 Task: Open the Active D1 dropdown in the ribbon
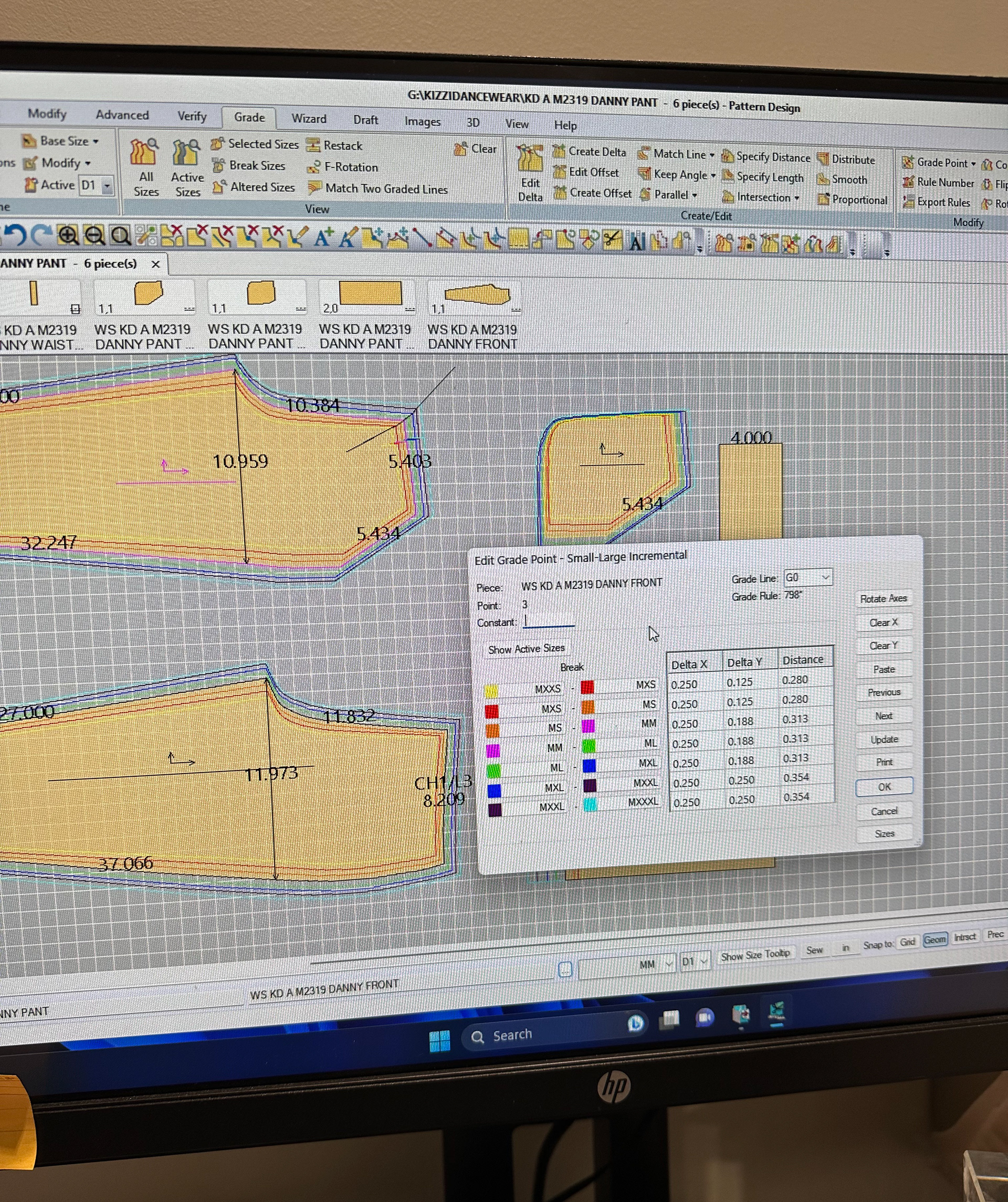tap(107, 185)
